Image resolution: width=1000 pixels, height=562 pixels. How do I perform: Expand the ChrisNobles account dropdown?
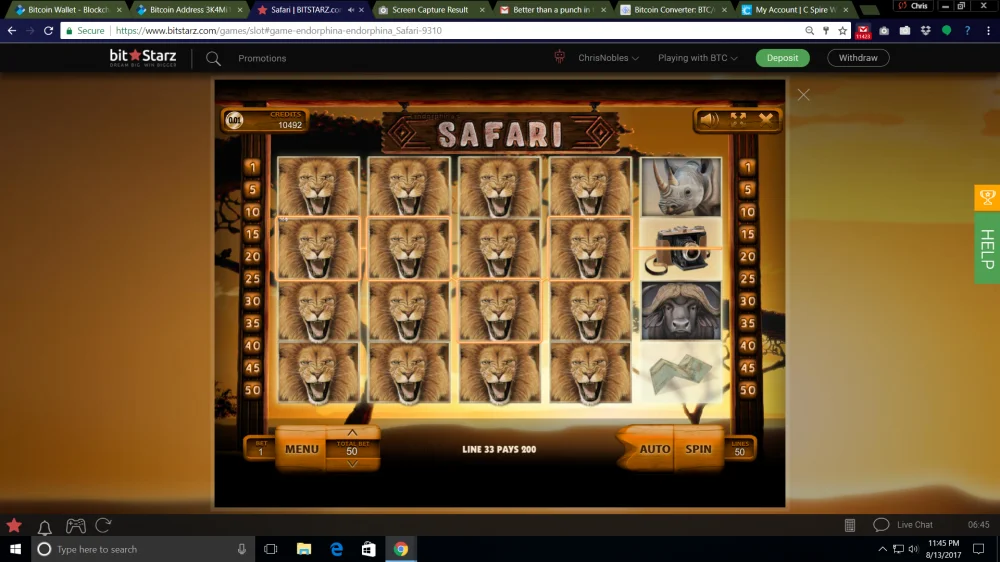pos(608,57)
